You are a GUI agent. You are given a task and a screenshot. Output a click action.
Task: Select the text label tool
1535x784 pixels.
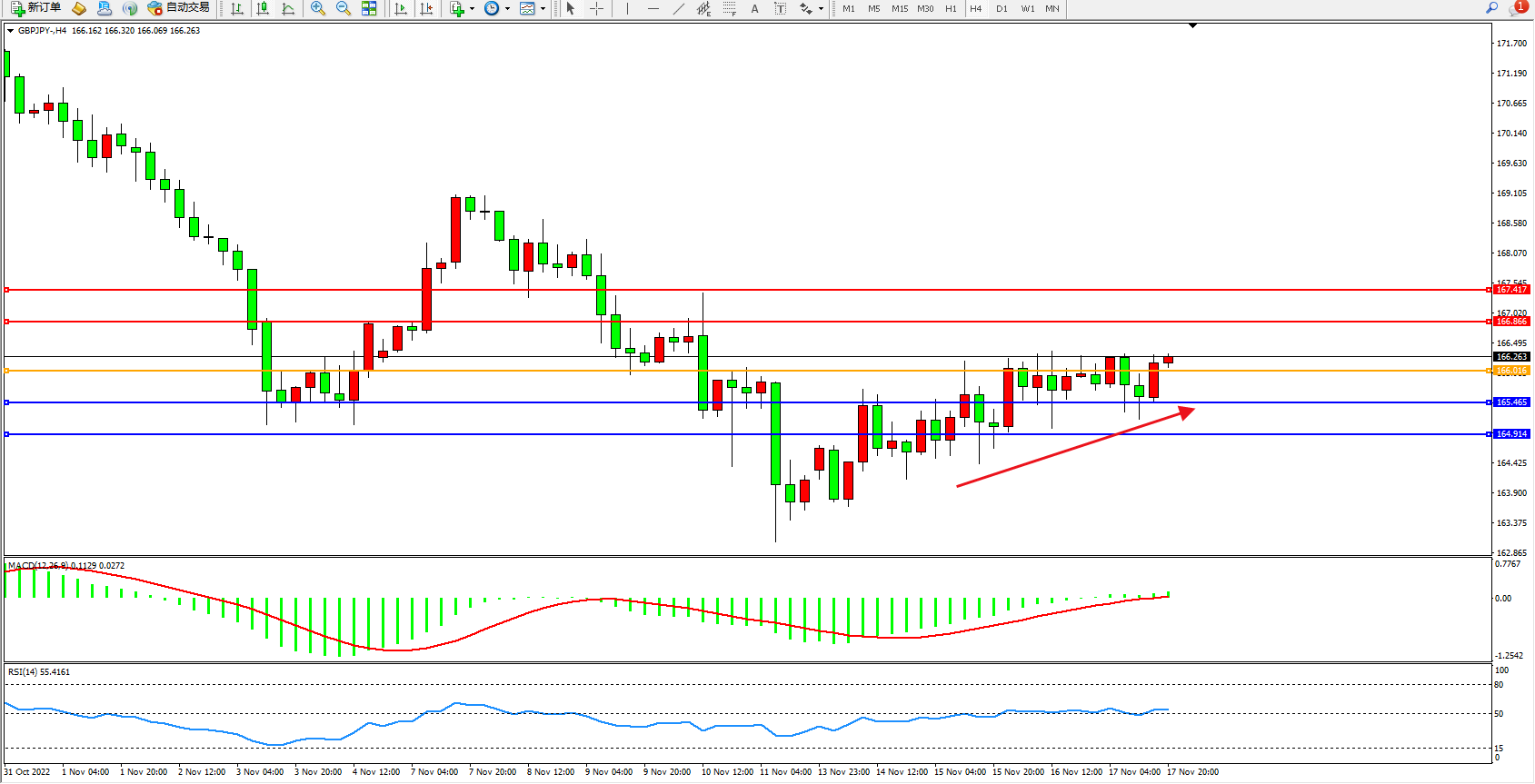(780, 8)
